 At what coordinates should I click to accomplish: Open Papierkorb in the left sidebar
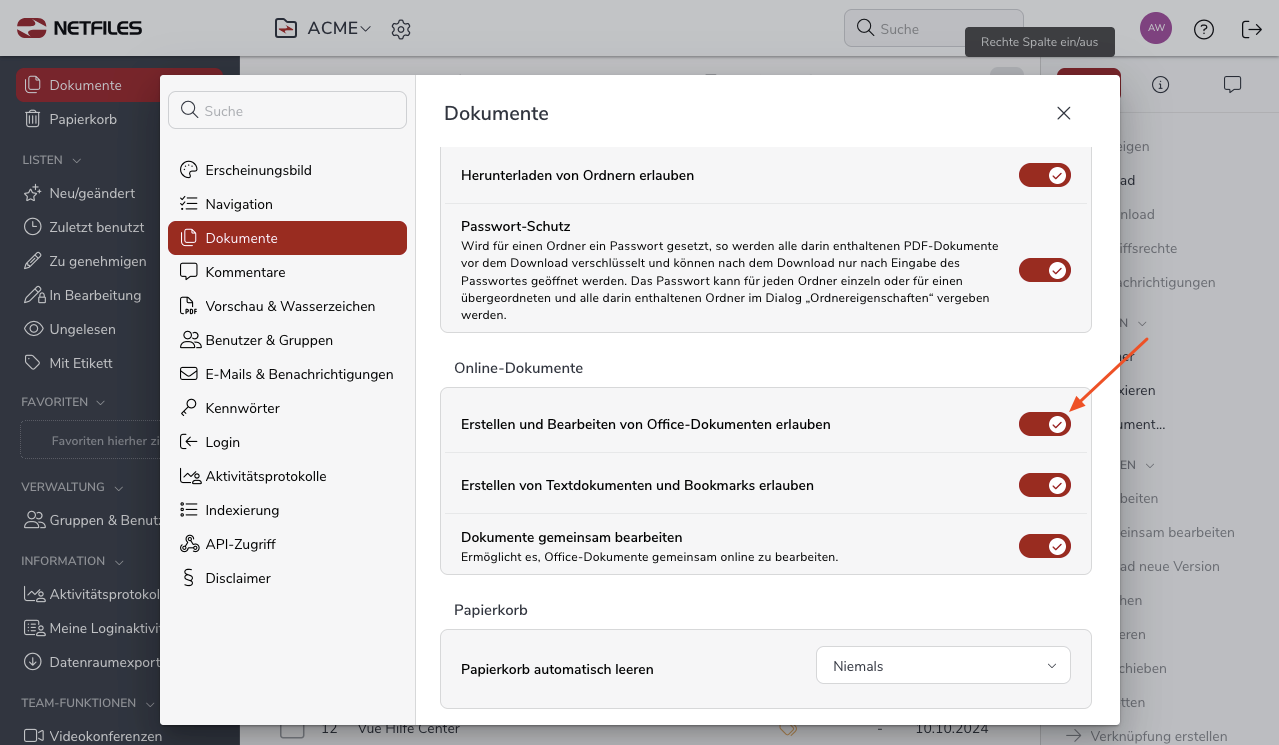click(83, 119)
